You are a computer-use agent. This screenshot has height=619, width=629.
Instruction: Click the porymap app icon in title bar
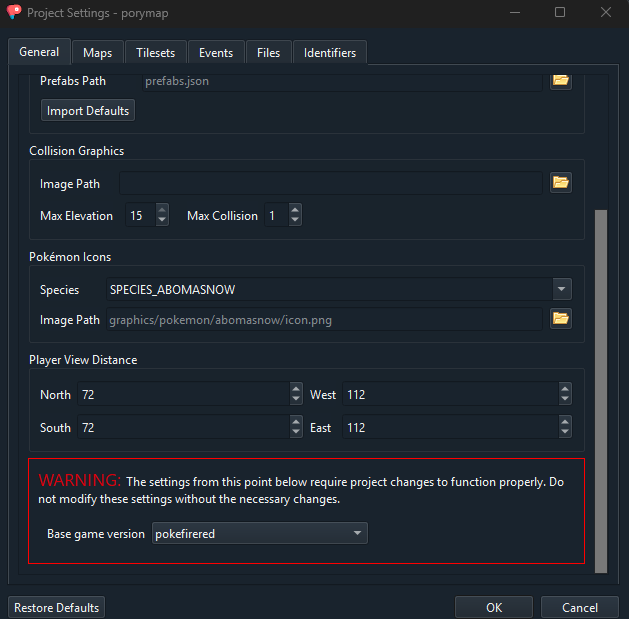13,13
